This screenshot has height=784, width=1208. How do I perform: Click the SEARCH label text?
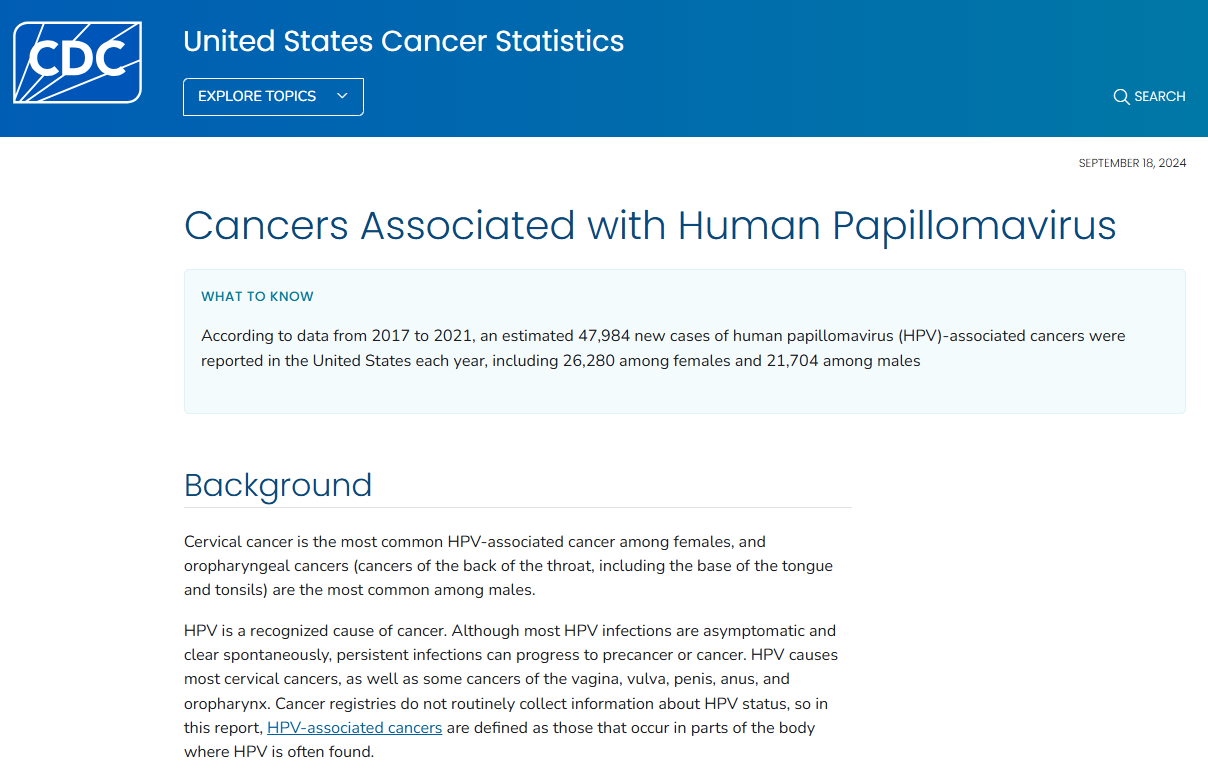coord(1160,96)
